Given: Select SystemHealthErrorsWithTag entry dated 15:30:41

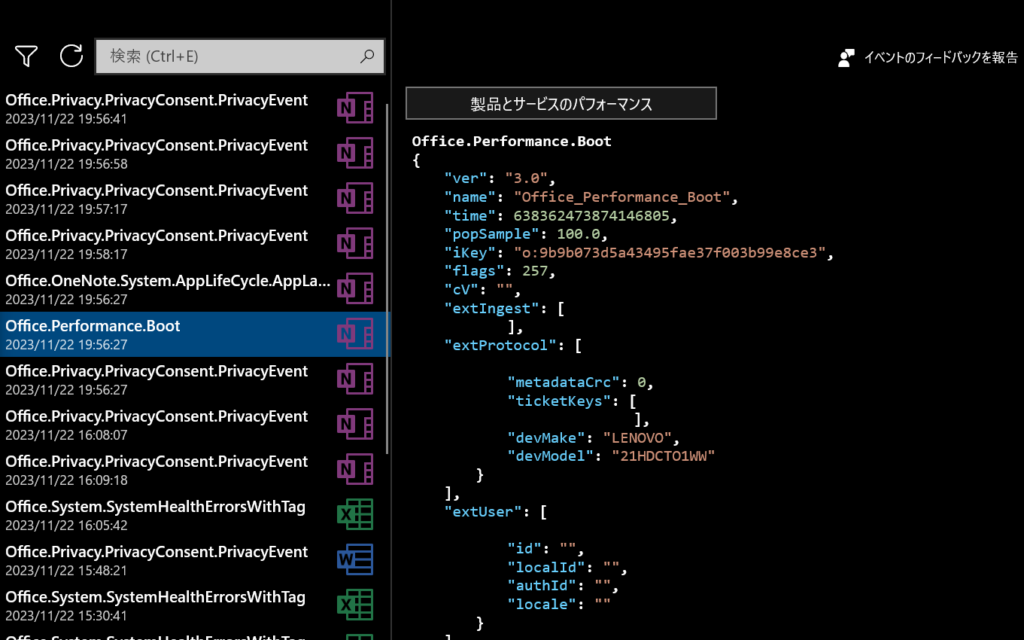Looking at the screenshot, I should pyautogui.click(x=194, y=605).
